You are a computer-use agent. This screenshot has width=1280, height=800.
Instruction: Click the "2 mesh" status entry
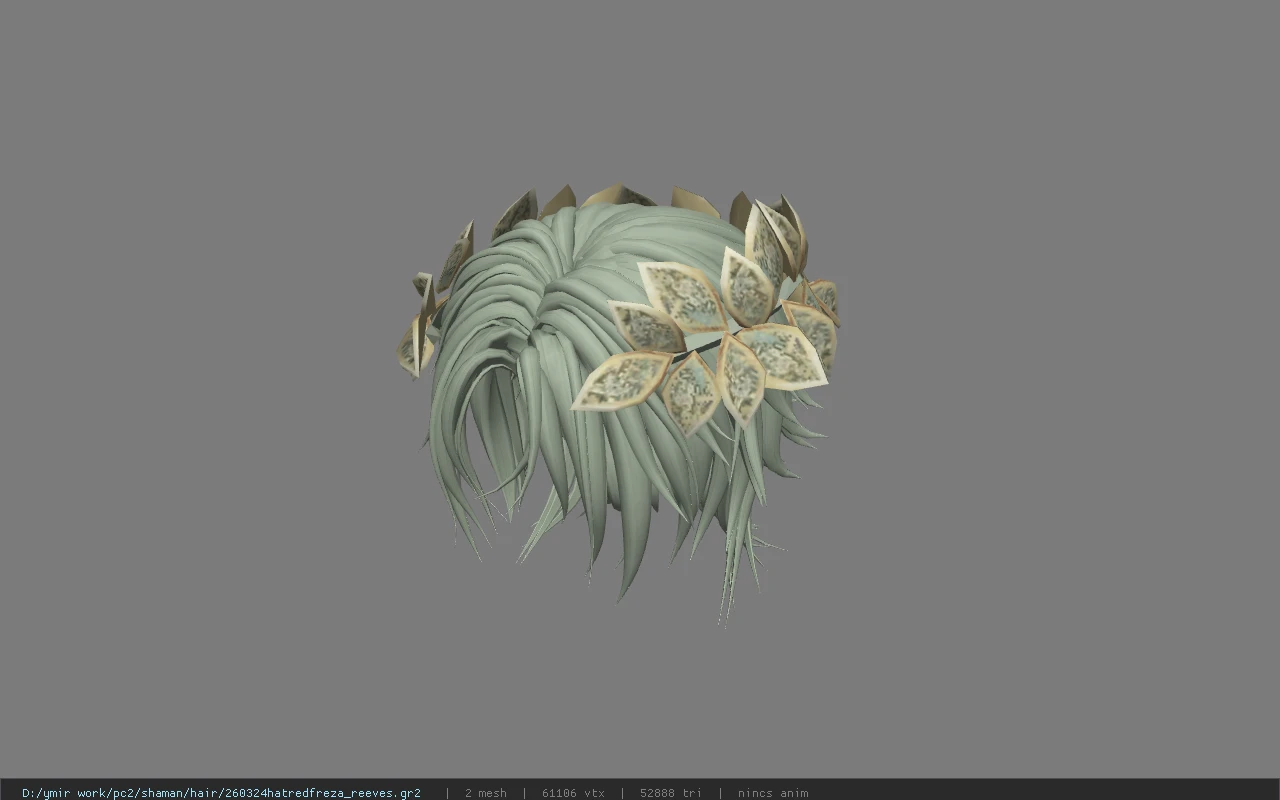[486, 793]
